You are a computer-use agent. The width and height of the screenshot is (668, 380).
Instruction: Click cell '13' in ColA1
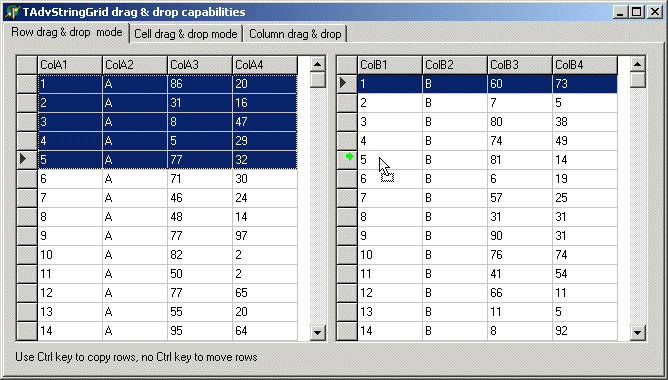tap(70, 312)
